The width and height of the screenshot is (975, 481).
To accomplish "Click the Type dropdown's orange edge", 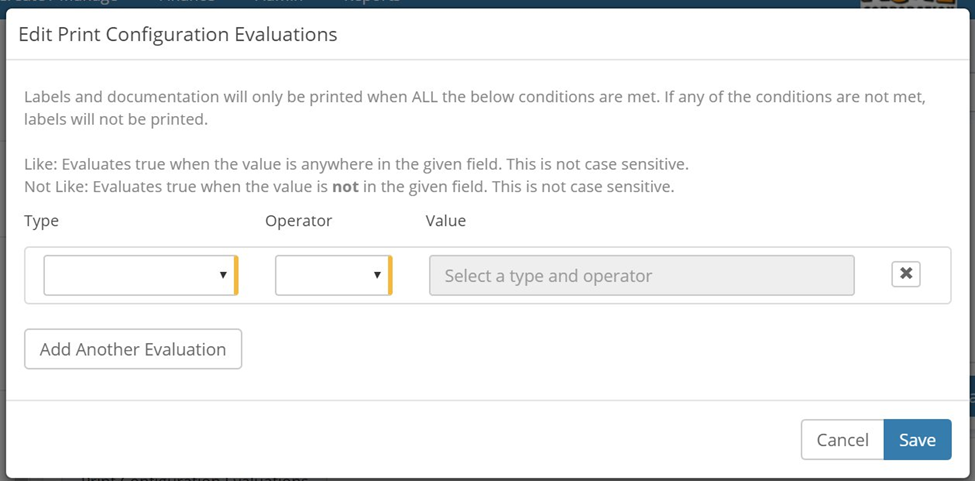I will [x=236, y=275].
